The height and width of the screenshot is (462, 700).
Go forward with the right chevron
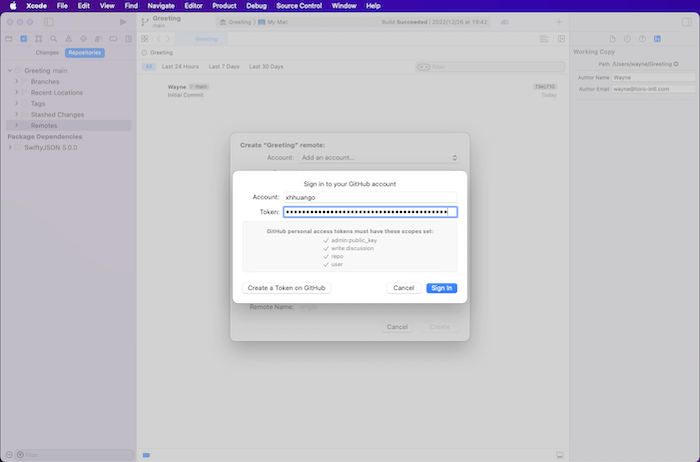pyautogui.click(x=168, y=39)
